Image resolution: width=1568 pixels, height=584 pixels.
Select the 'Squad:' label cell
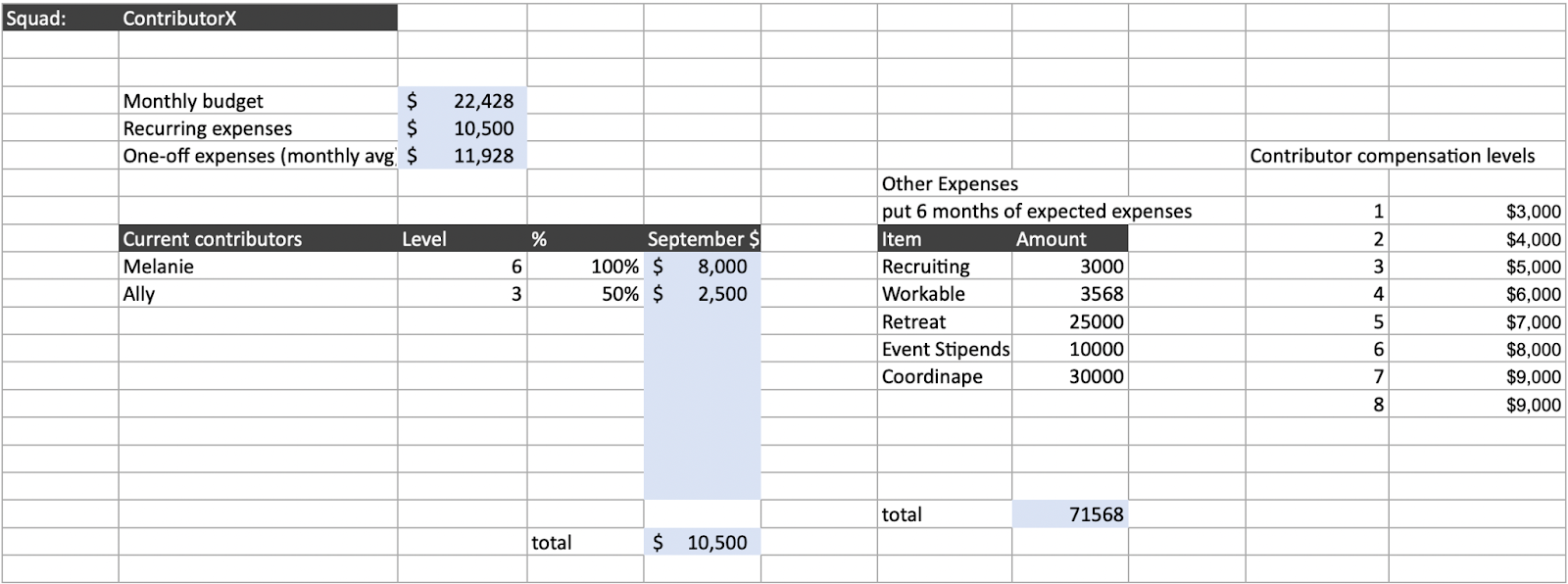pos(60,18)
